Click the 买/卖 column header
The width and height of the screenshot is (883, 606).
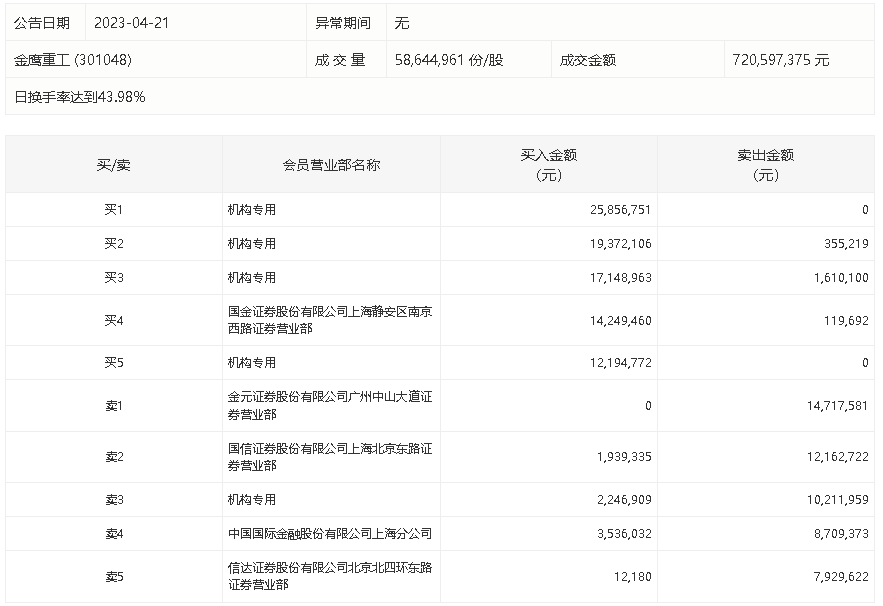pyautogui.click(x=113, y=165)
